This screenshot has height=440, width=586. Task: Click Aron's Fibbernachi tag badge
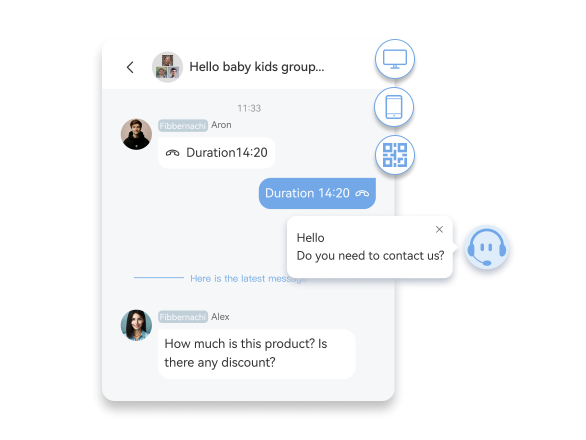coord(183,126)
